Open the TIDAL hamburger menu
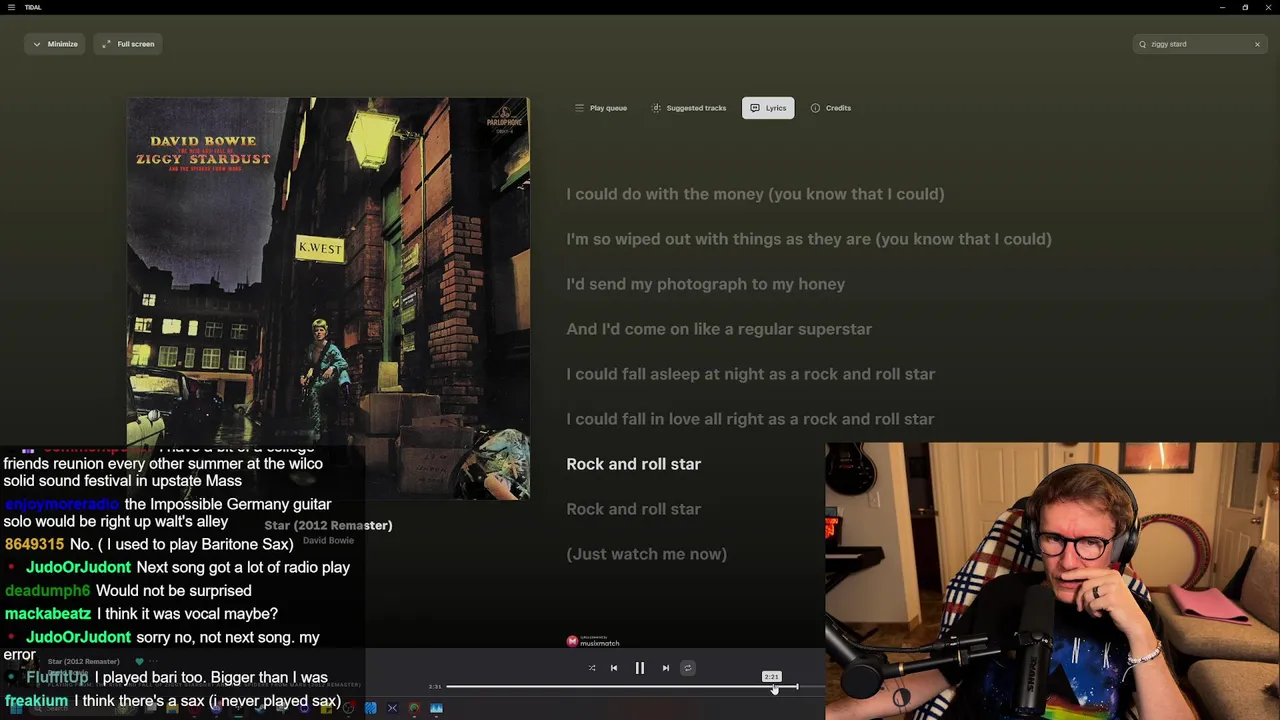 11,7
